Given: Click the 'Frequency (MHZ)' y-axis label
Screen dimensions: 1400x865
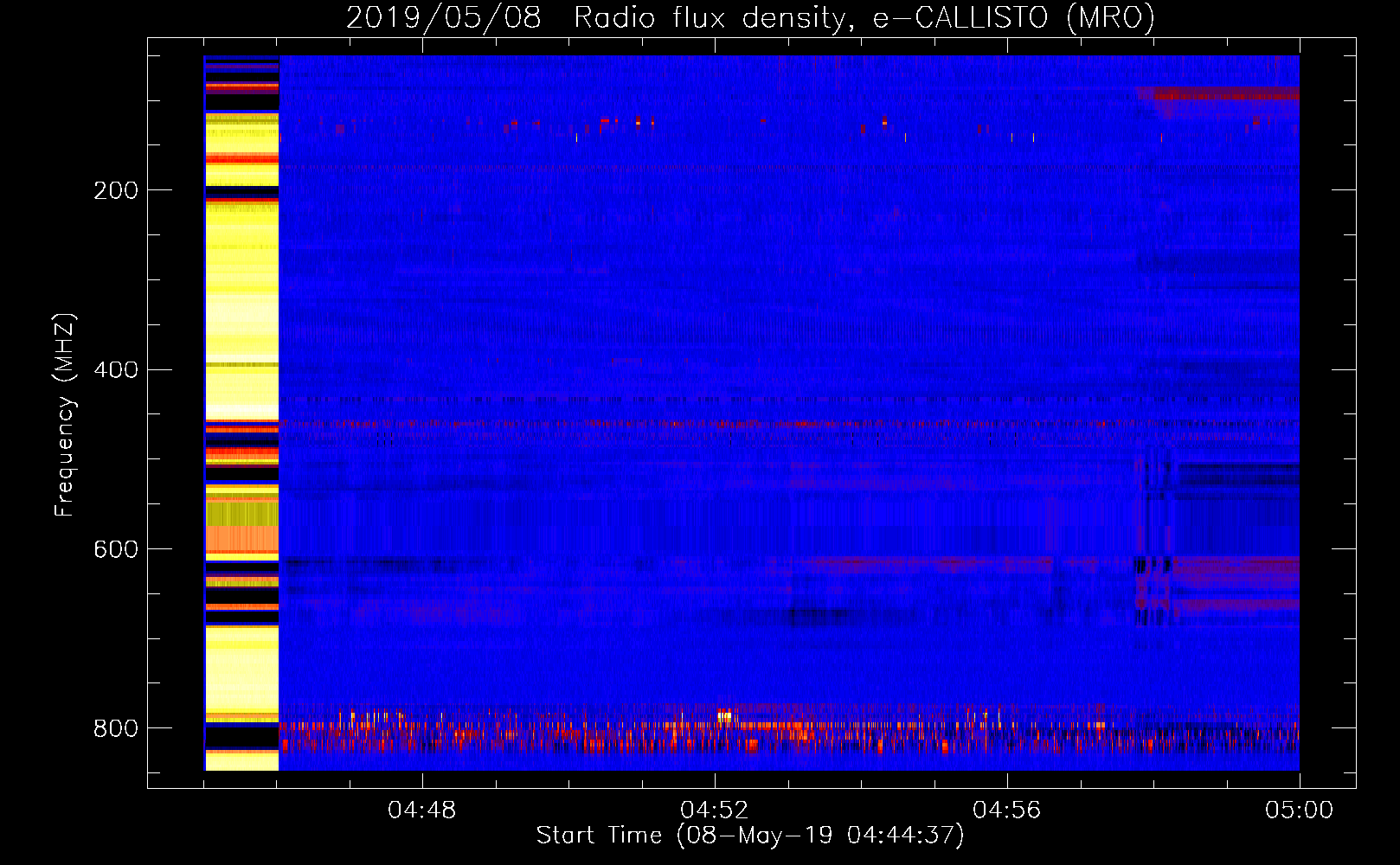Looking at the screenshot, I should tap(65, 415).
